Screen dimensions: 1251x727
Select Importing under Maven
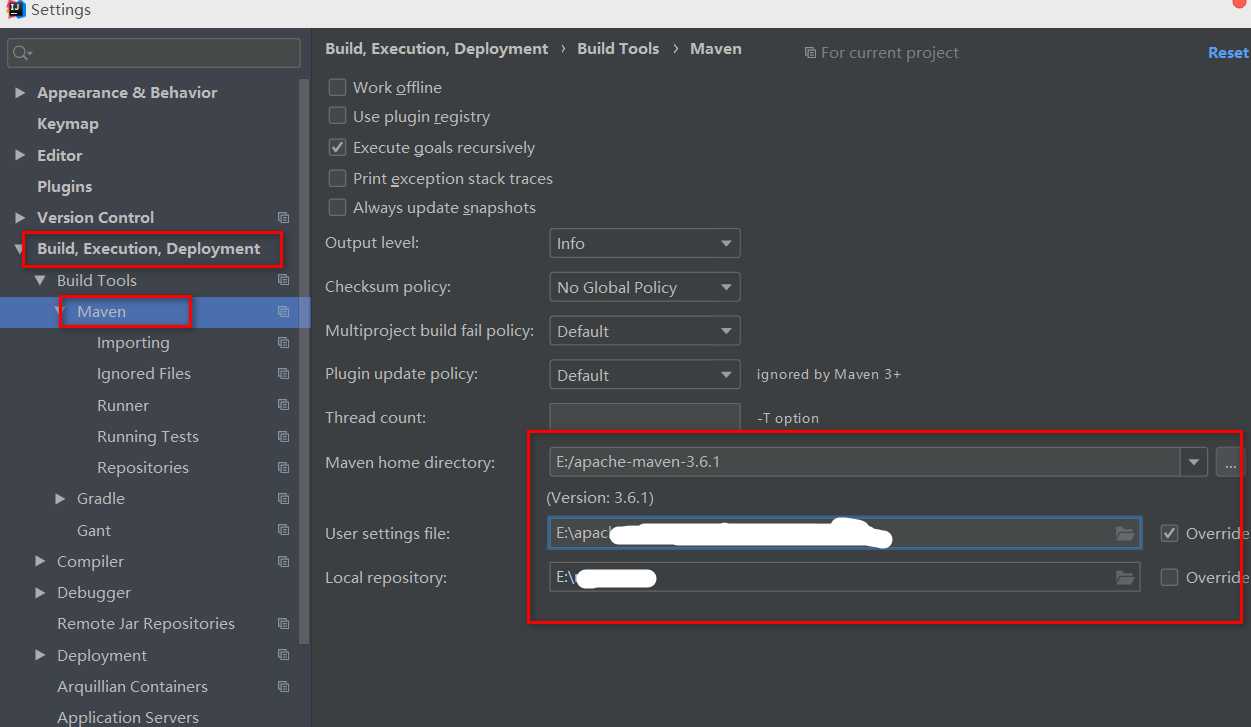pos(133,343)
